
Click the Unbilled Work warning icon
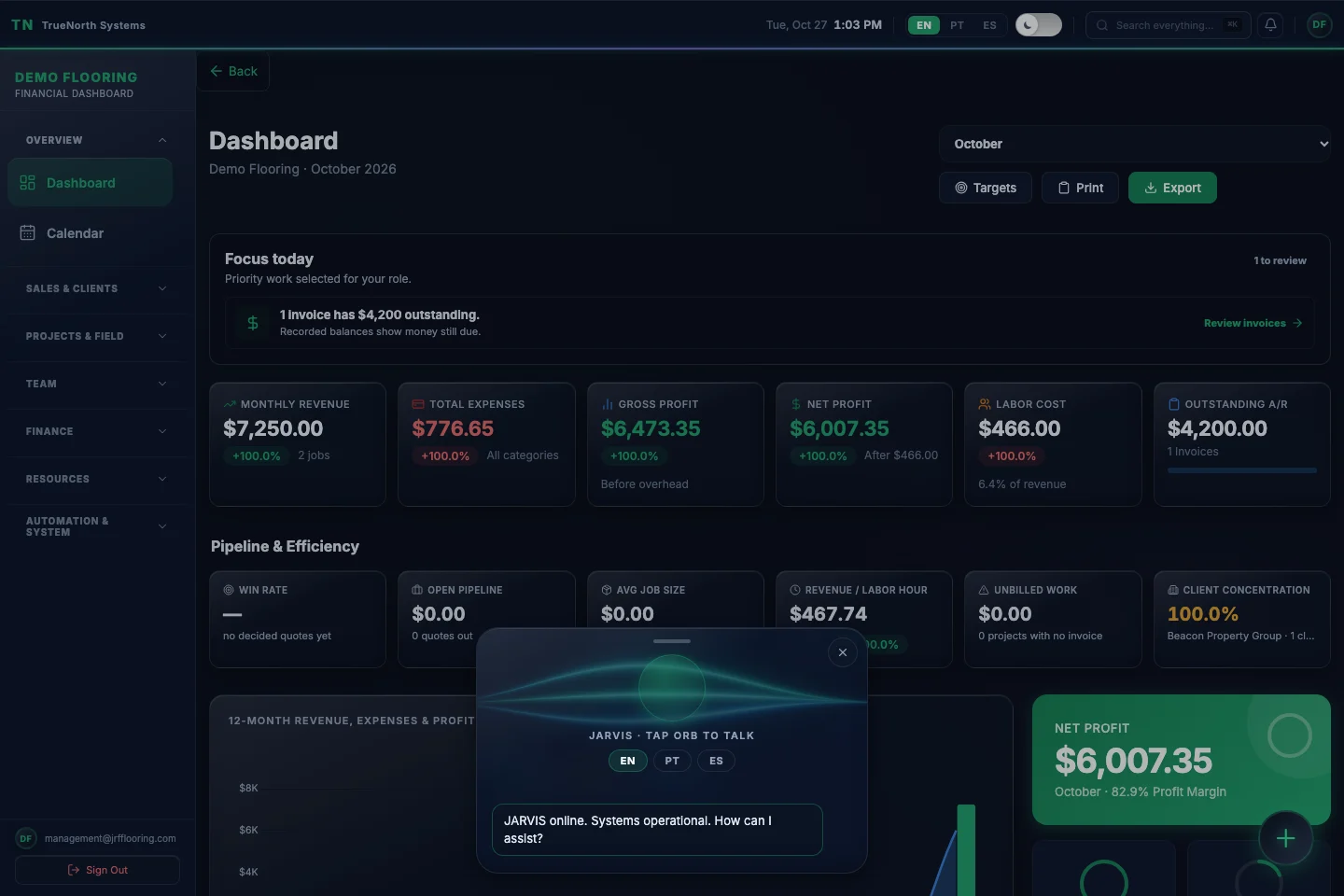click(x=984, y=590)
